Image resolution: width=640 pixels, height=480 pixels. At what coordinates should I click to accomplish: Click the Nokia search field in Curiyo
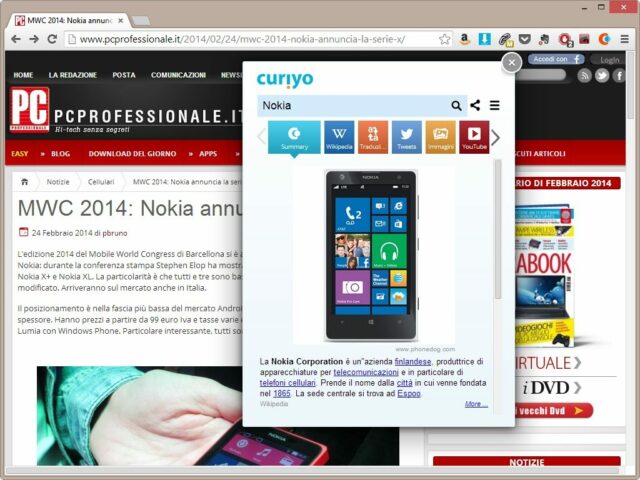point(350,105)
